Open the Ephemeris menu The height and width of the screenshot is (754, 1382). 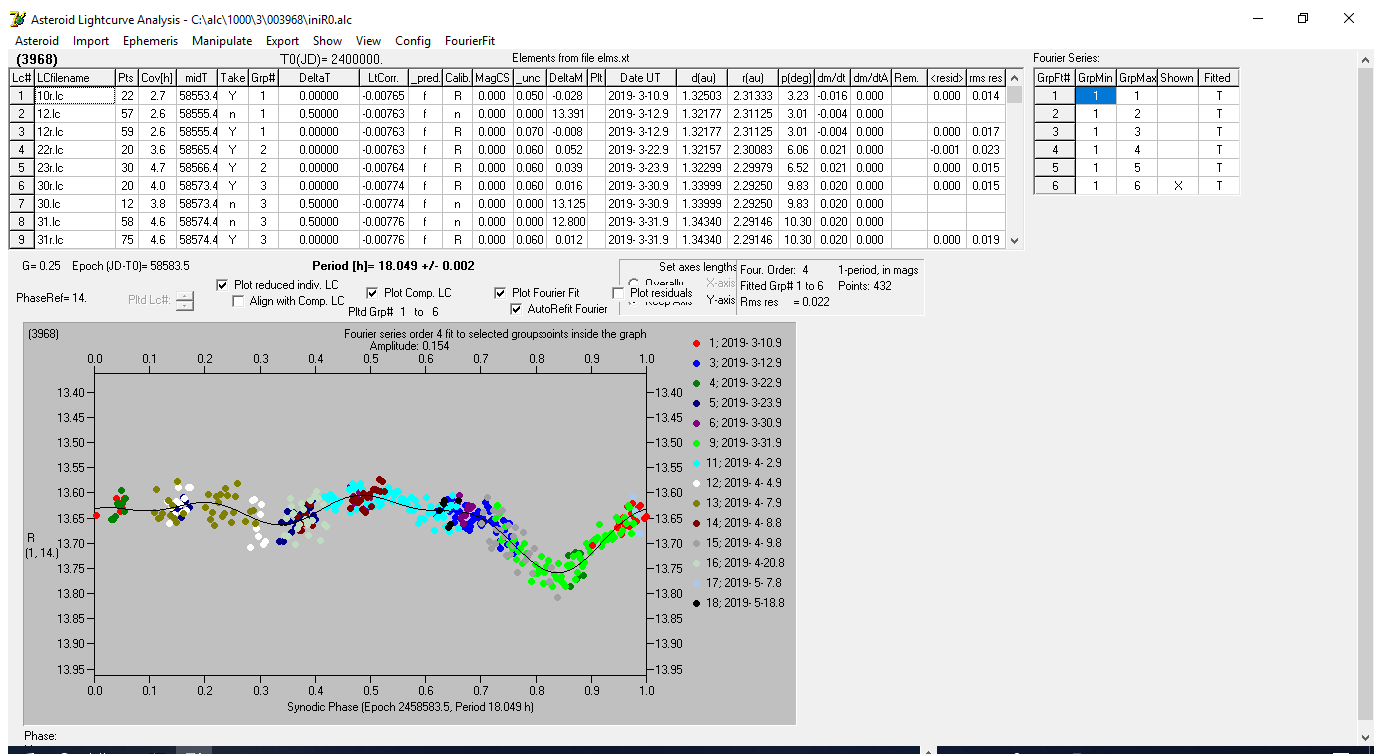point(150,41)
